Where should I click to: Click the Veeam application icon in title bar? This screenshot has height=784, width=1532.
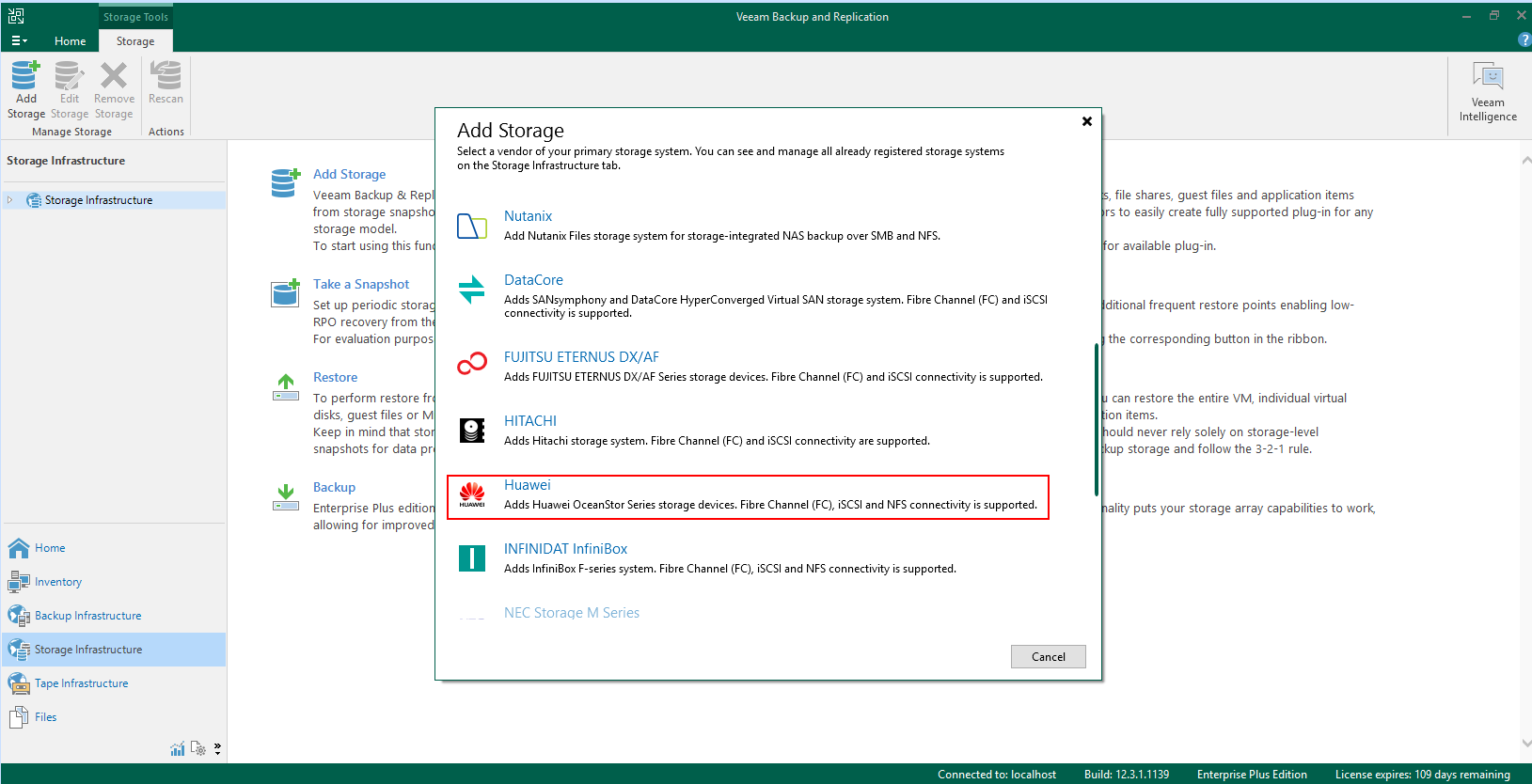[16, 16]
